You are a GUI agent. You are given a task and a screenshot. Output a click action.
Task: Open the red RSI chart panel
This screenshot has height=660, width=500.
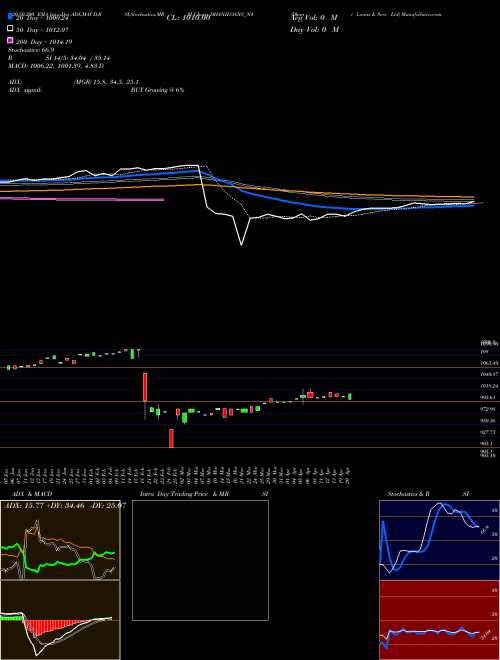439,620
